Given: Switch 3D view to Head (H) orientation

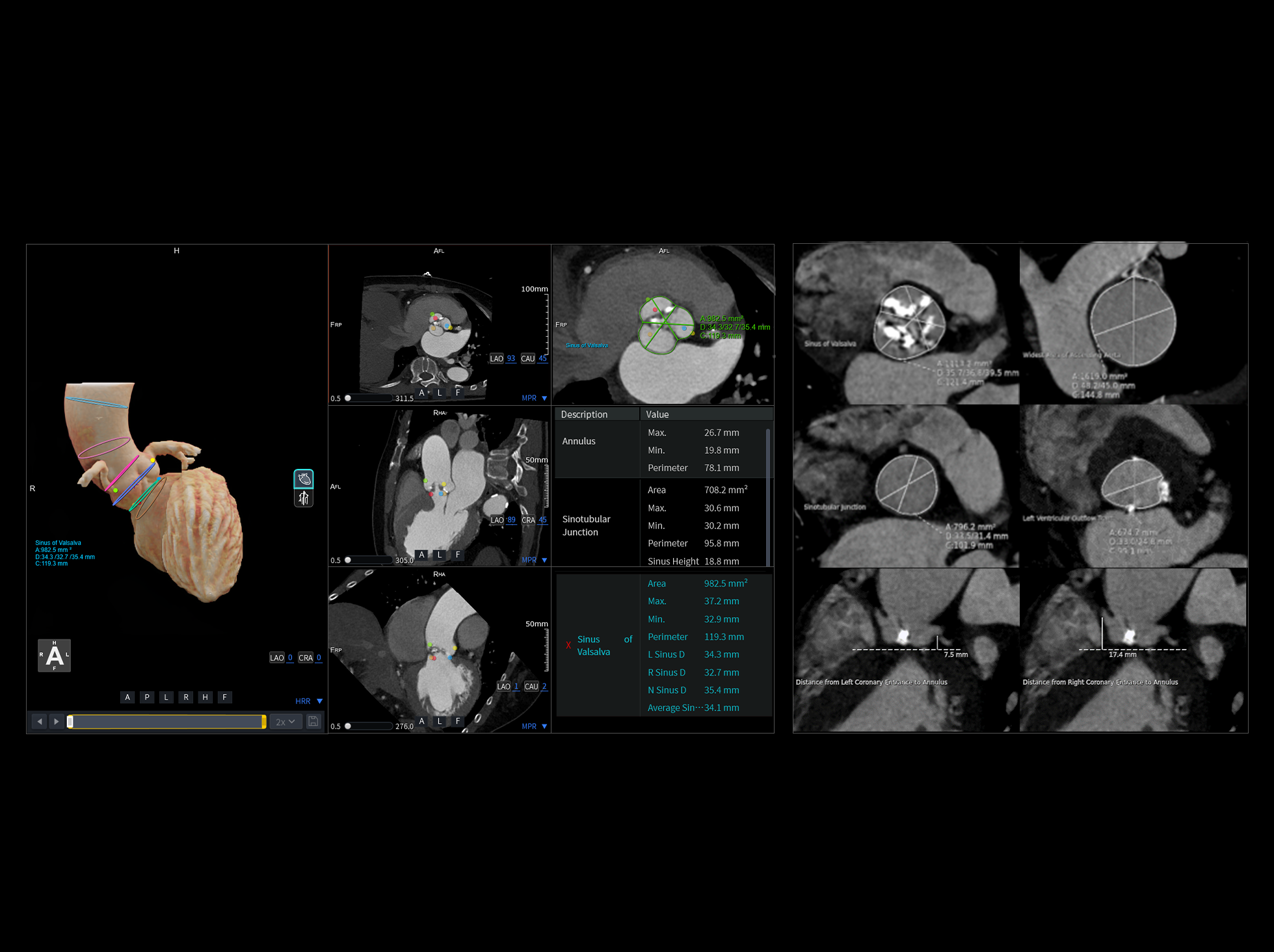Looking at the screenshot, I should coord(205,697).
